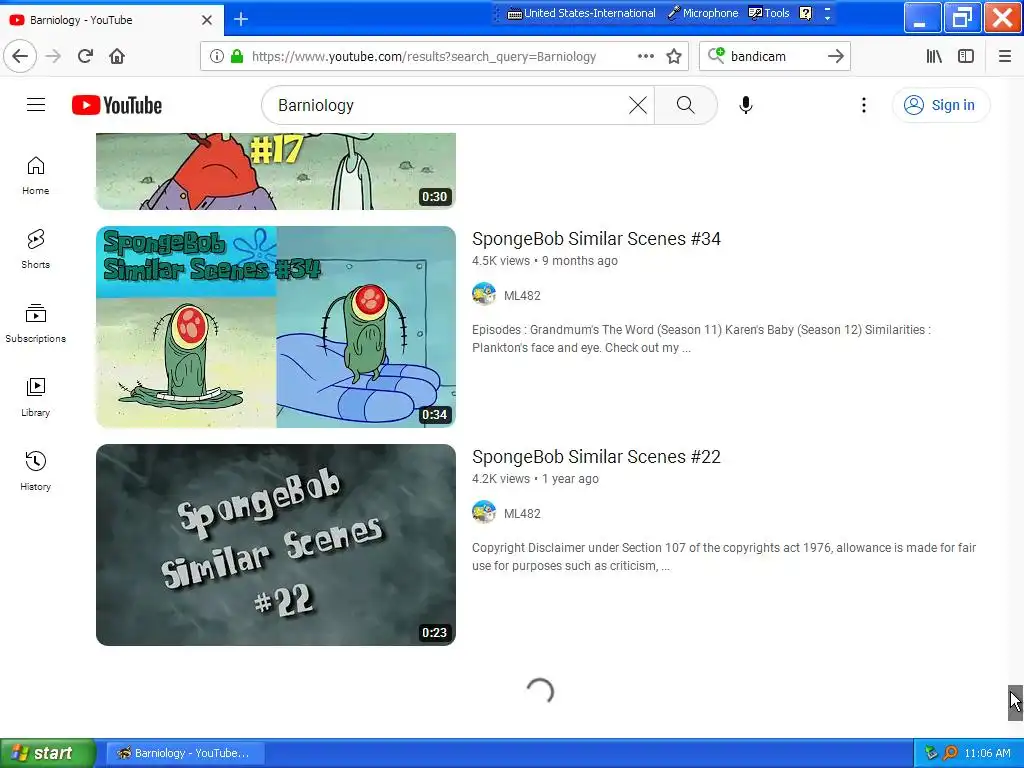The image size is (1024, 768).
Task: Open YouTube settings three-dot menu
Action: 863,105
